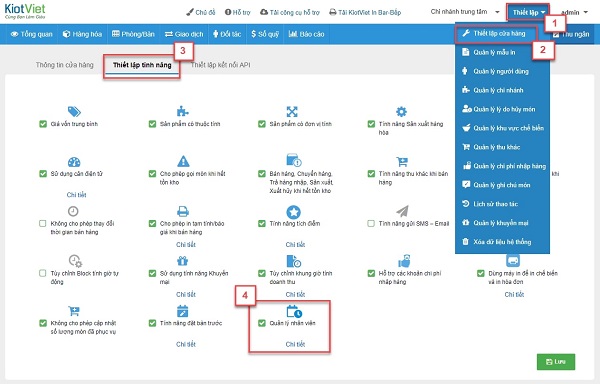The image size is (600, 384).
Task: Switch to Thông tin cửa hàng tab
Action: point(65,65)
